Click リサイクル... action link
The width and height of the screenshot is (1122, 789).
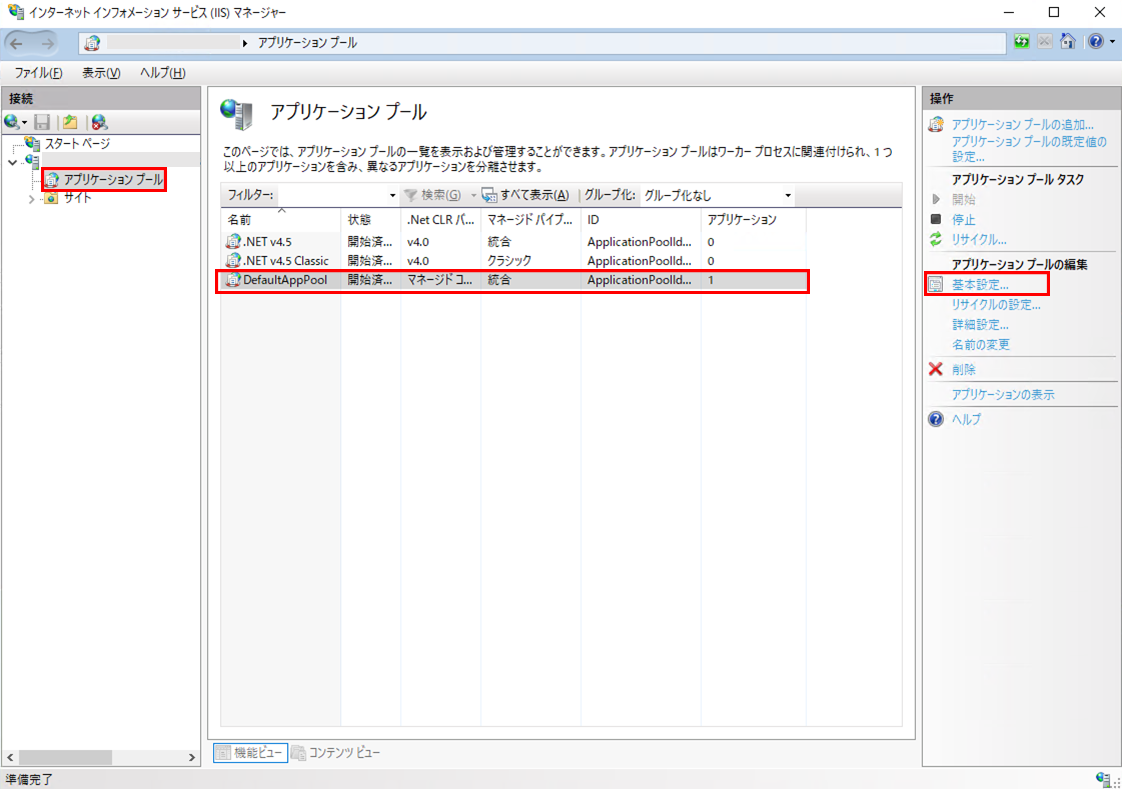979,240
